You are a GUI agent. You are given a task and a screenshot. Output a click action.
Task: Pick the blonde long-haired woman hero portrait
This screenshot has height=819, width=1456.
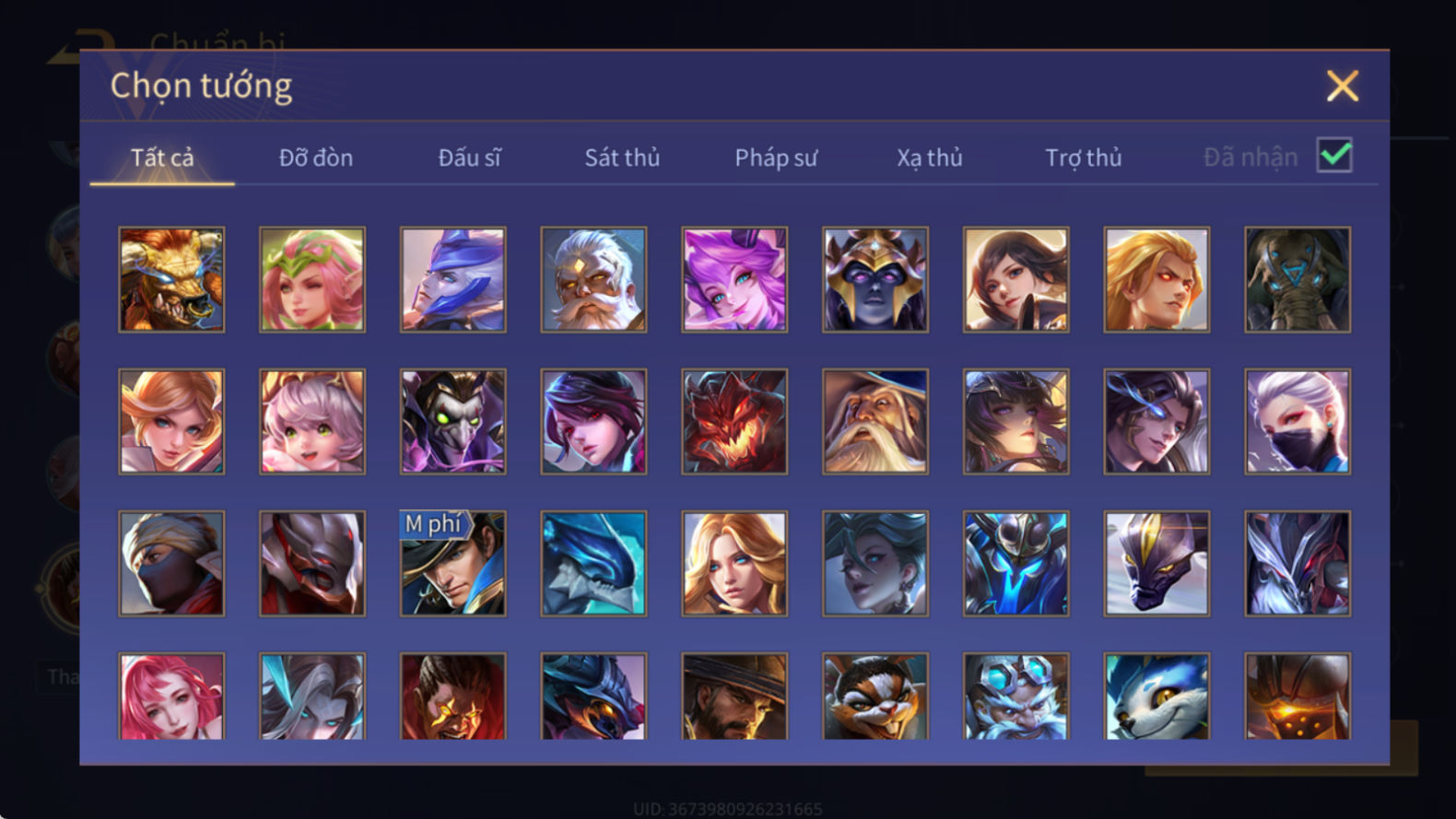click(x=734, y=564)
